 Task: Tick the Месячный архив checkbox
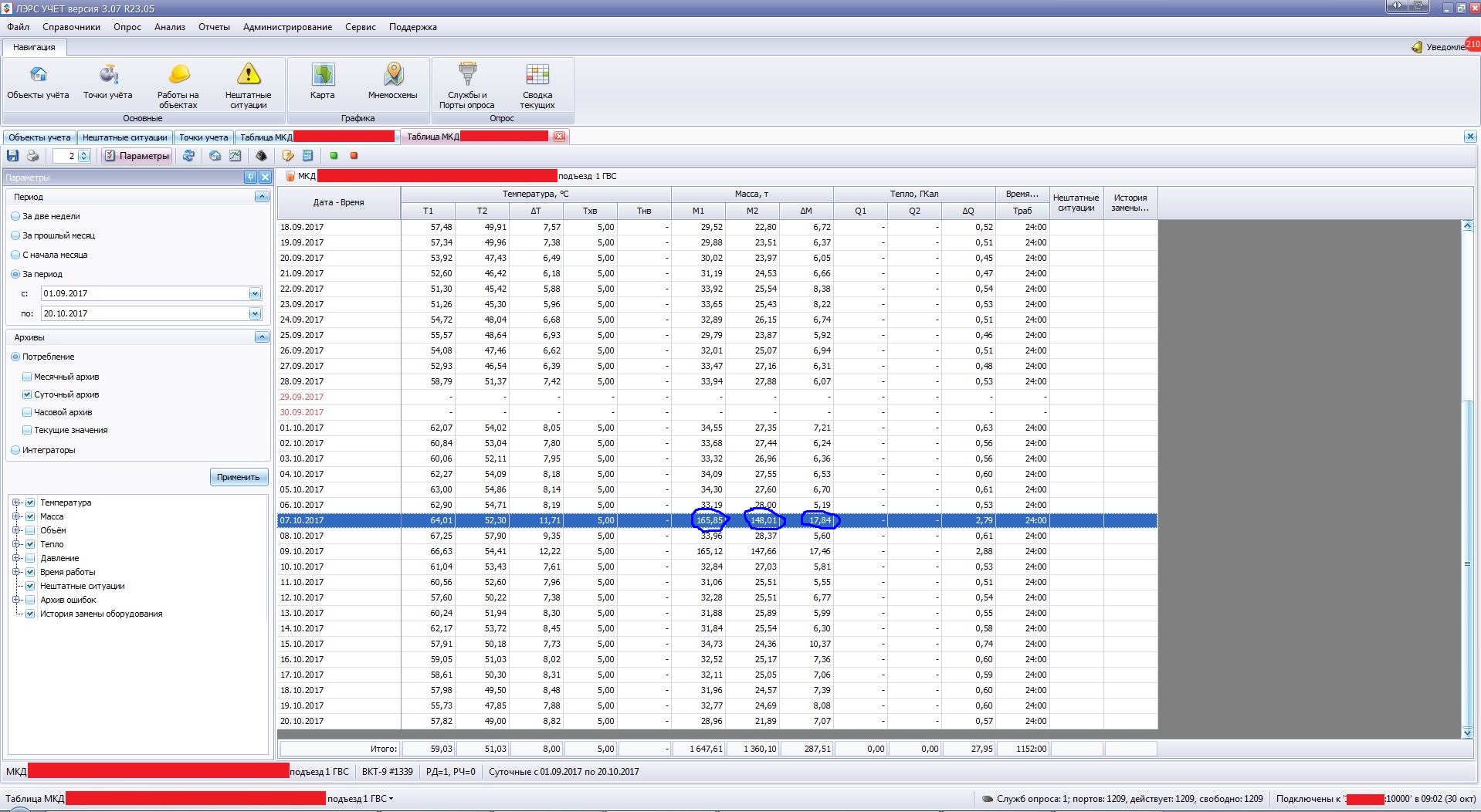tap(27, 377)
